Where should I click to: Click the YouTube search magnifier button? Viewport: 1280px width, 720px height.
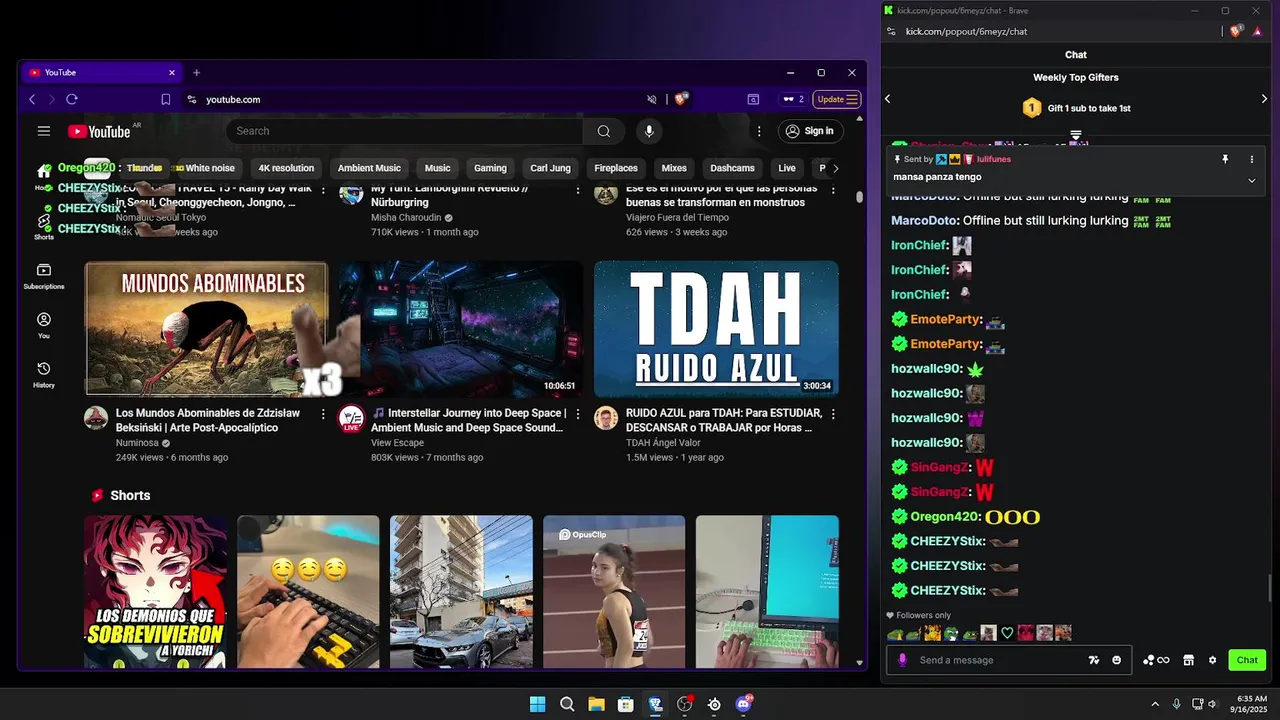(604, 131)
